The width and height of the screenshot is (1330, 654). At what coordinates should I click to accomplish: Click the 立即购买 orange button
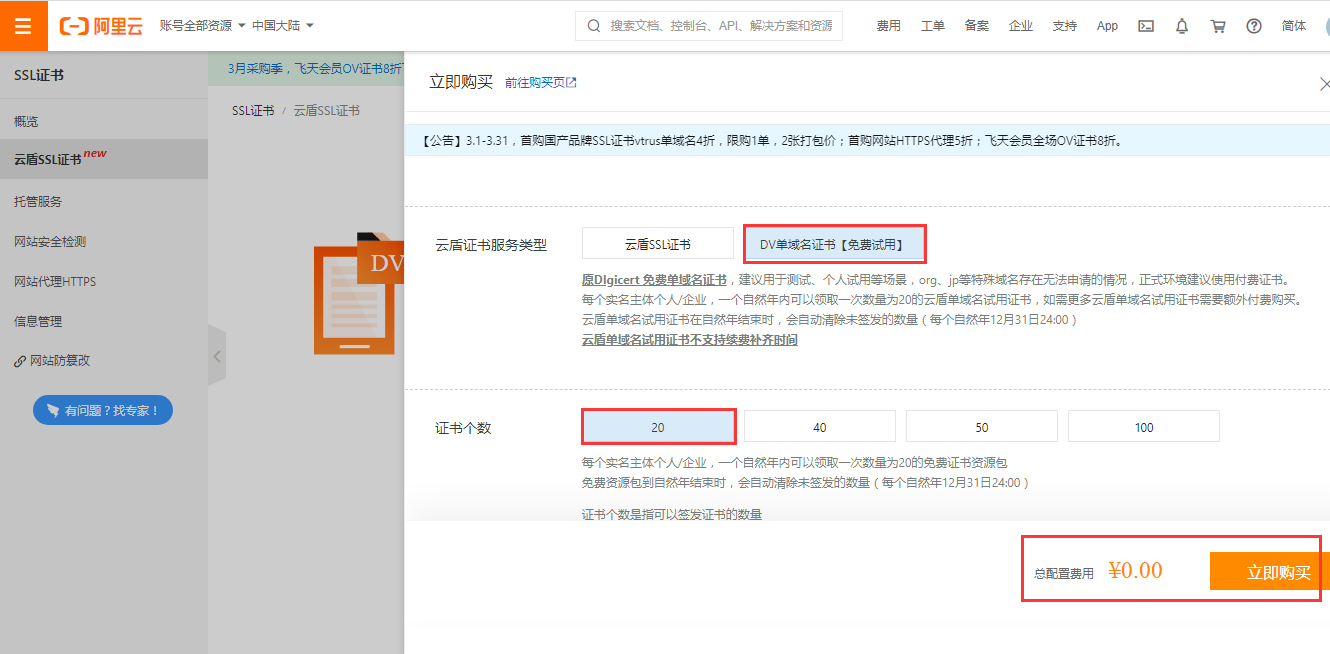1269,572
